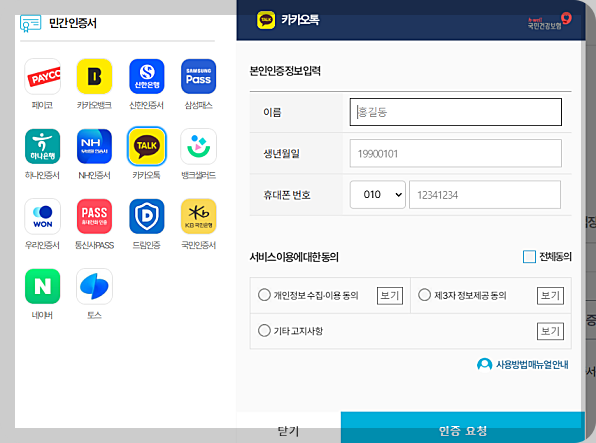Focus the phone number input field
This screenshot has height=443, width=596.
(485, 195)
